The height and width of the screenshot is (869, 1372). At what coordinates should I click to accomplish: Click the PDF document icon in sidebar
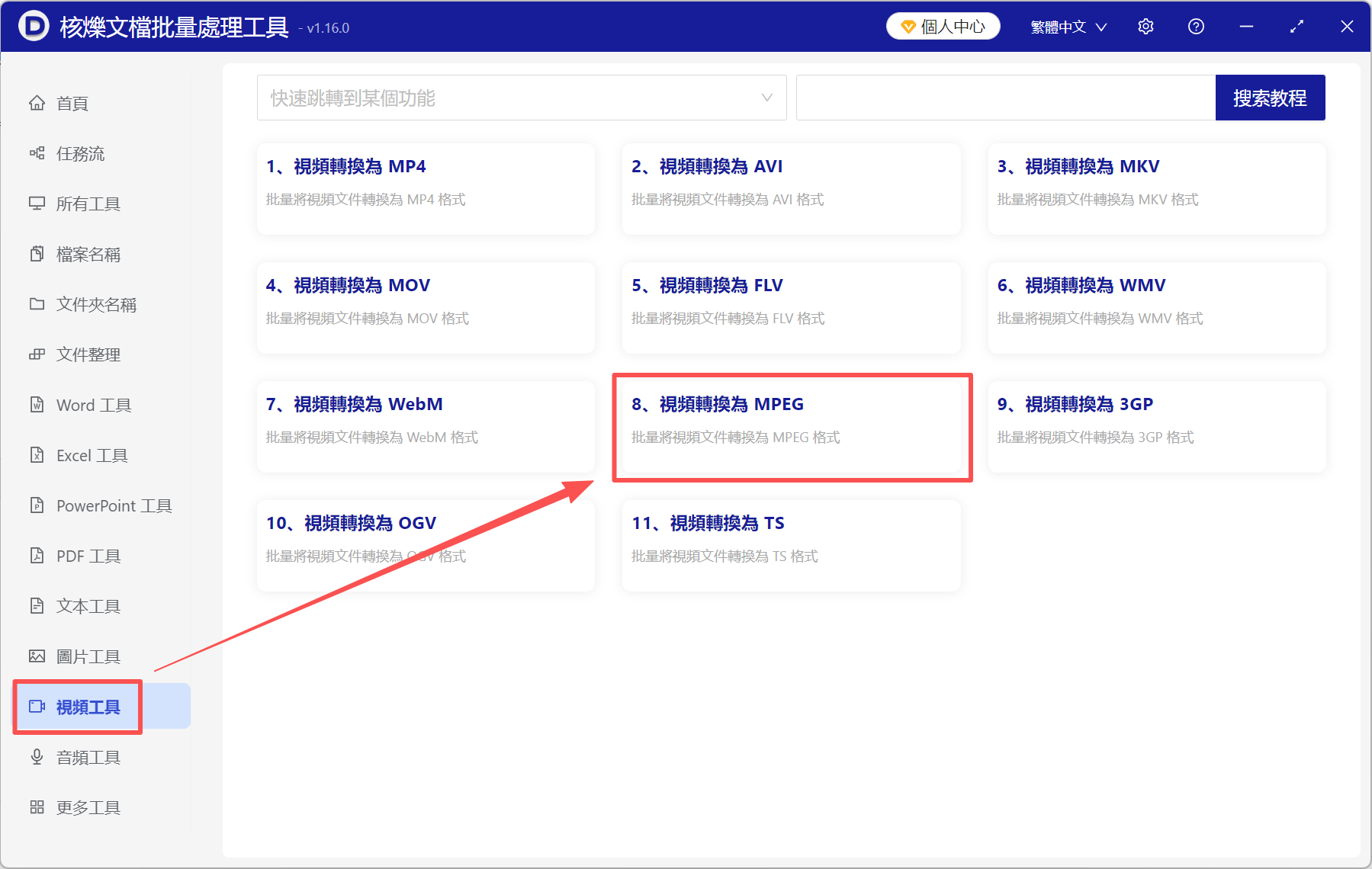37,556
